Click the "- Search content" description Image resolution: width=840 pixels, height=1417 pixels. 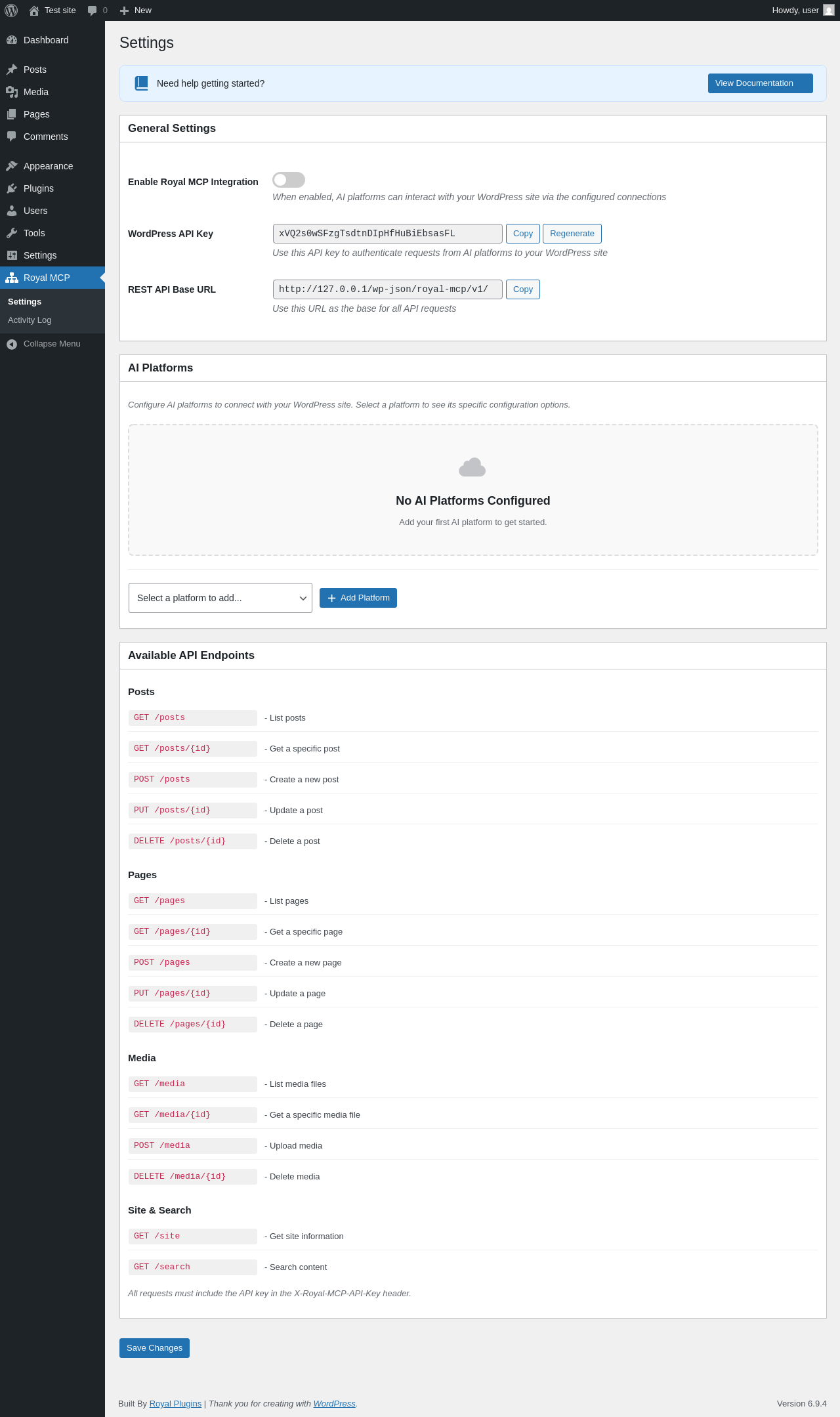296,1267
